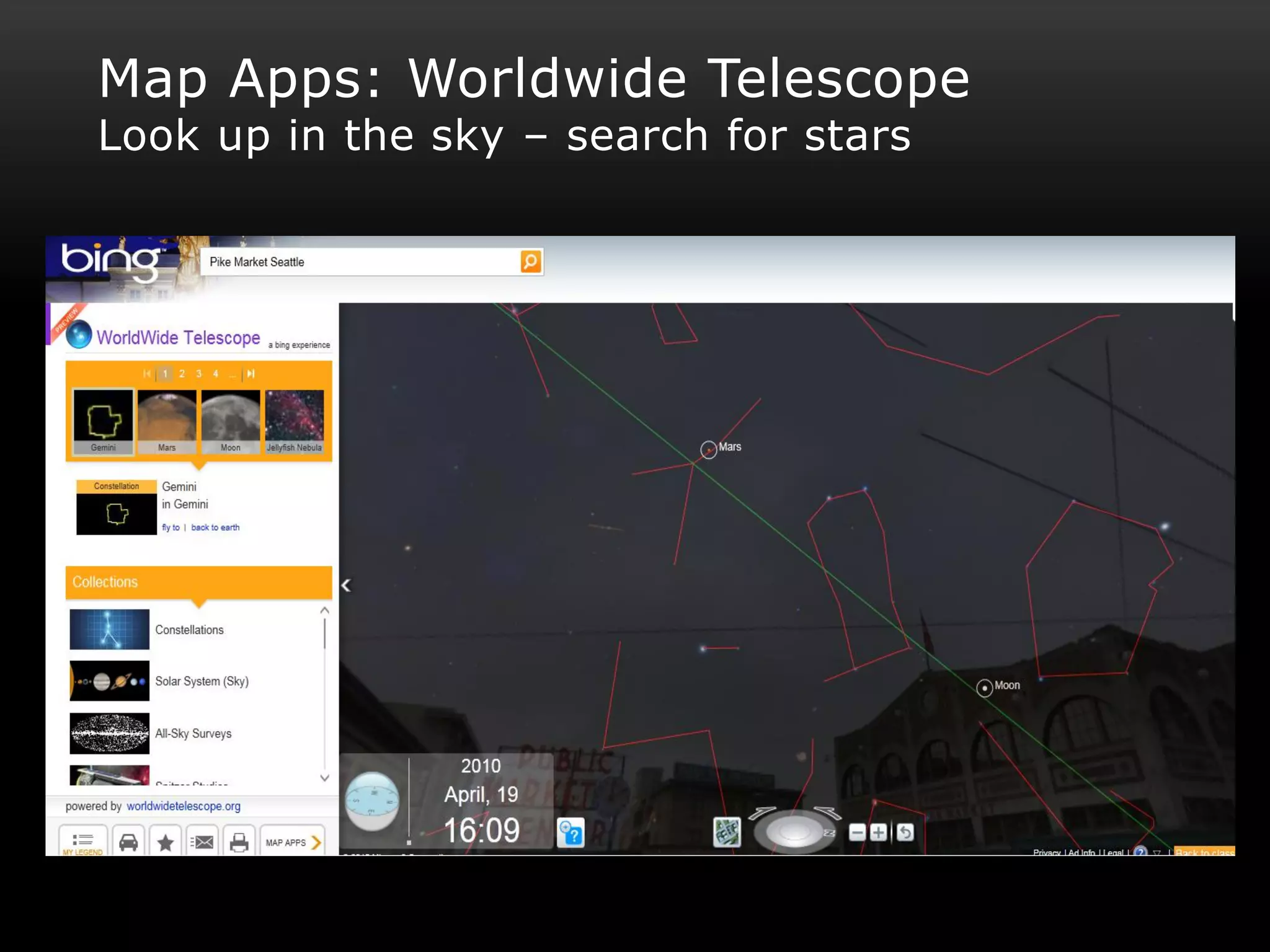The image size is (1270, 952).
Task: Click the Bing logo
Action: (111, 262)
